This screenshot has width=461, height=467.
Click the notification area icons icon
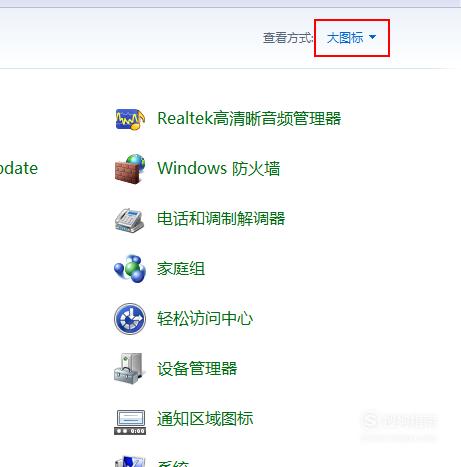130,422
